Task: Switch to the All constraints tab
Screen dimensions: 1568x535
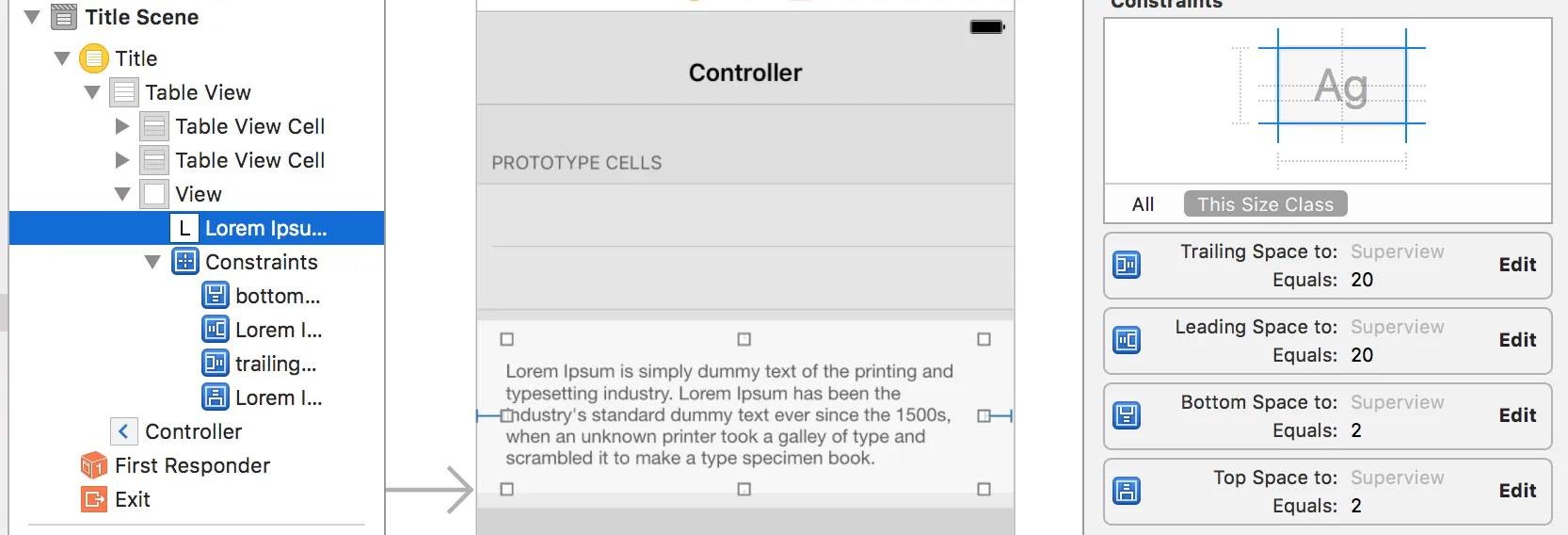Action: click(x=1143, y=204)
